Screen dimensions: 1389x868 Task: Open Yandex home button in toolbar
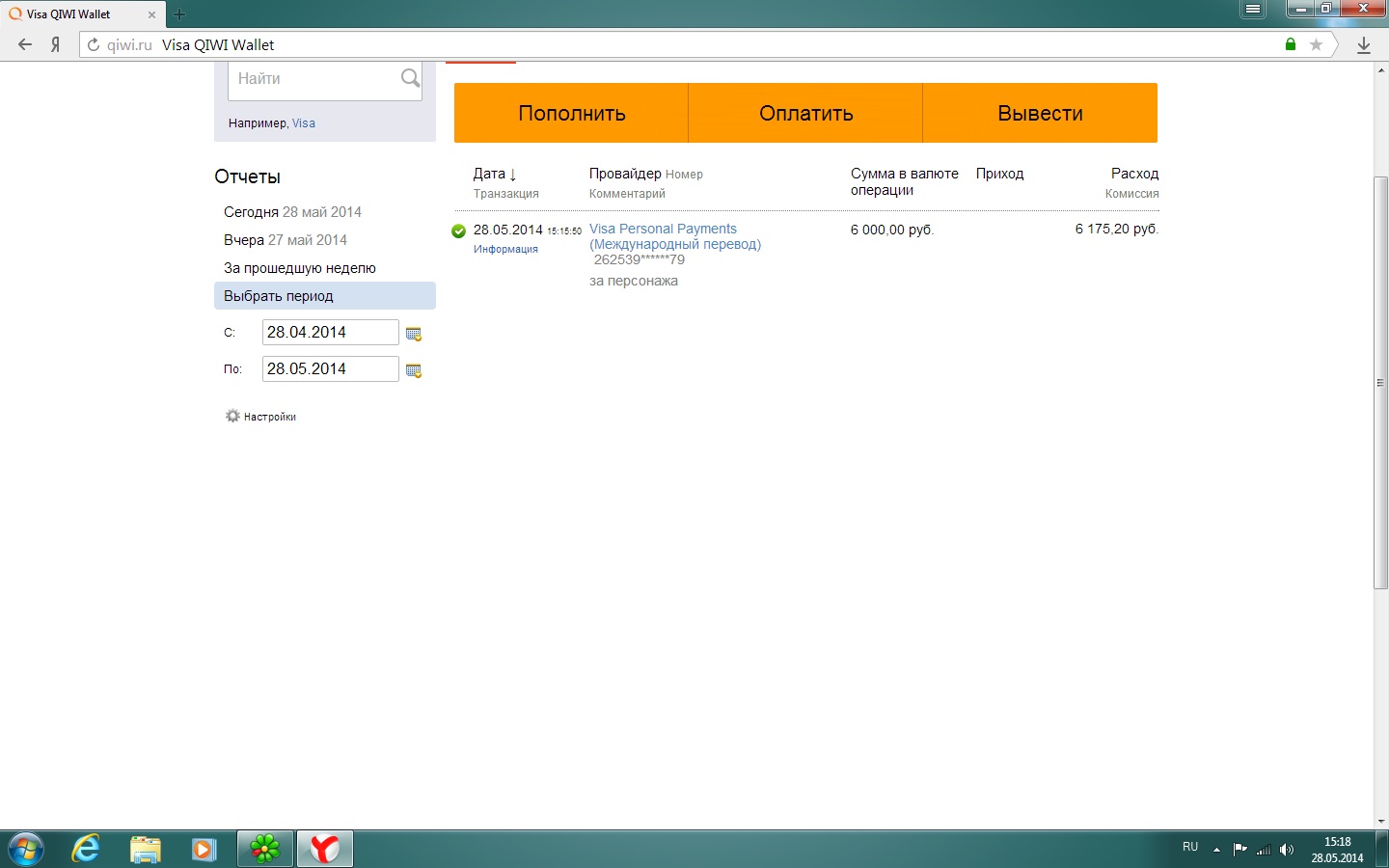56,44
